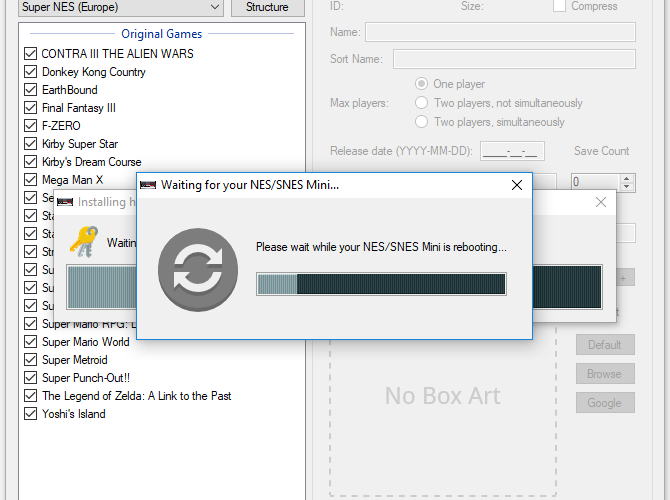
Task: Uncheck CONTRA III THE ALIEN WARS
Action: pyautogui.click(x=30, y=53)
